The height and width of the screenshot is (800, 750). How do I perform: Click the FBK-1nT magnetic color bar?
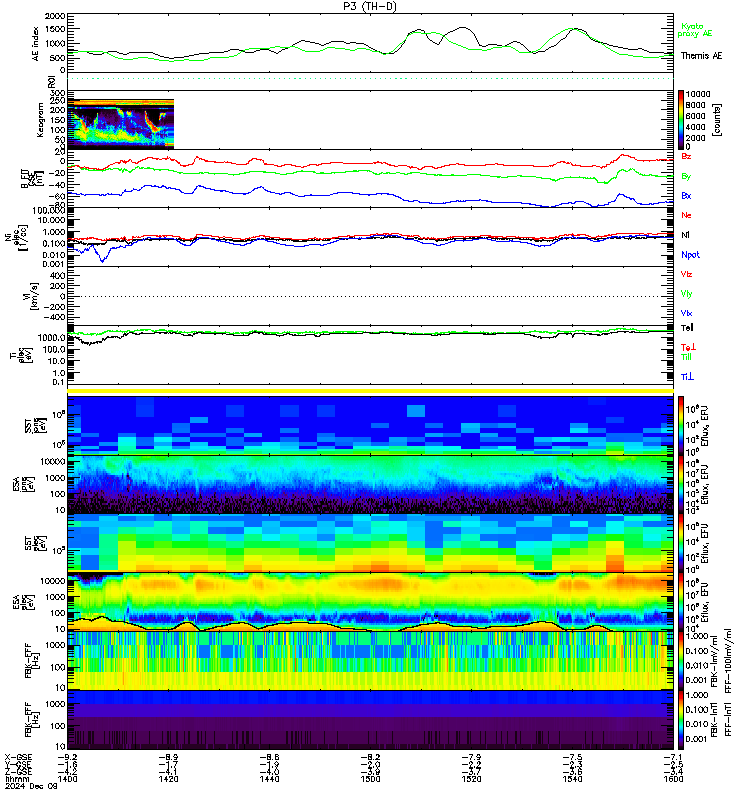click(681, 719)
